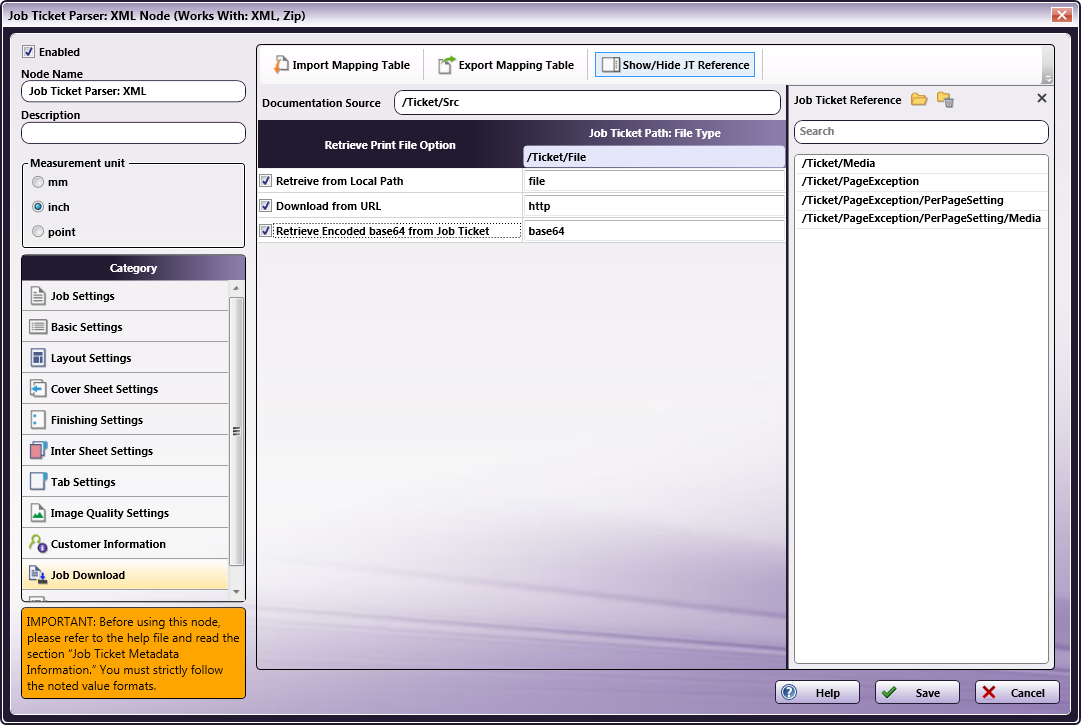This screenshot has width=1081, height=725.
Task: Click the Description input field
Action: pyautogui.click(x=133, y=133)
